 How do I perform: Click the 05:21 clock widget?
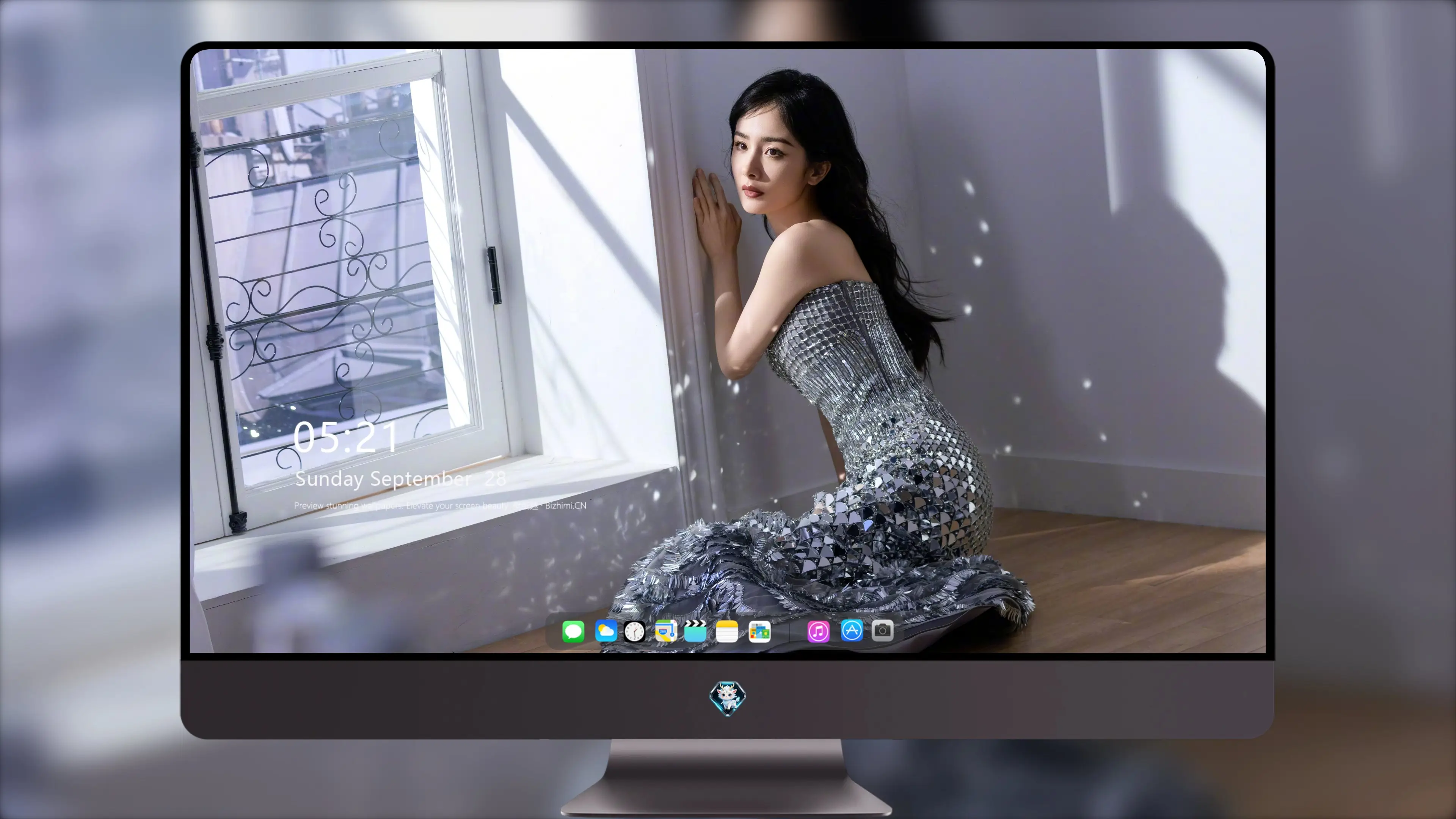(x=345, y=437)
